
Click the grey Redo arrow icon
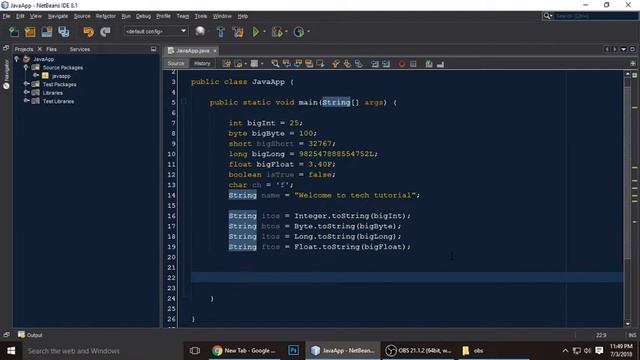tap(105, 32)
